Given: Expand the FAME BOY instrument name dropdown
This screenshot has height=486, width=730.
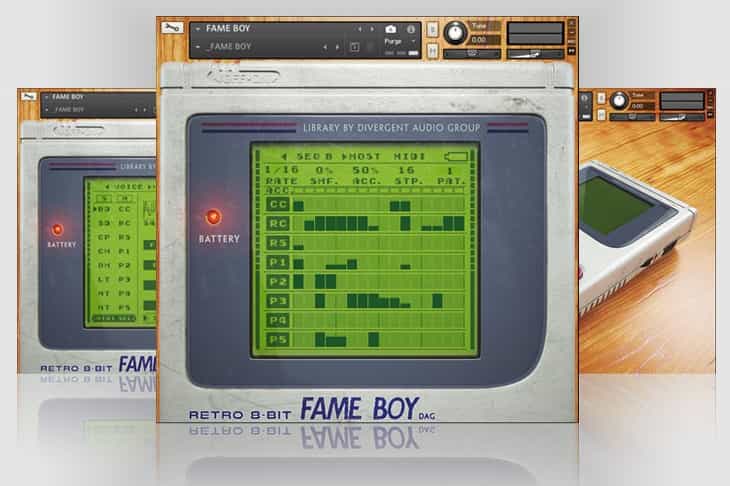Looking at the screenshot, I should [x=198, y=29].
